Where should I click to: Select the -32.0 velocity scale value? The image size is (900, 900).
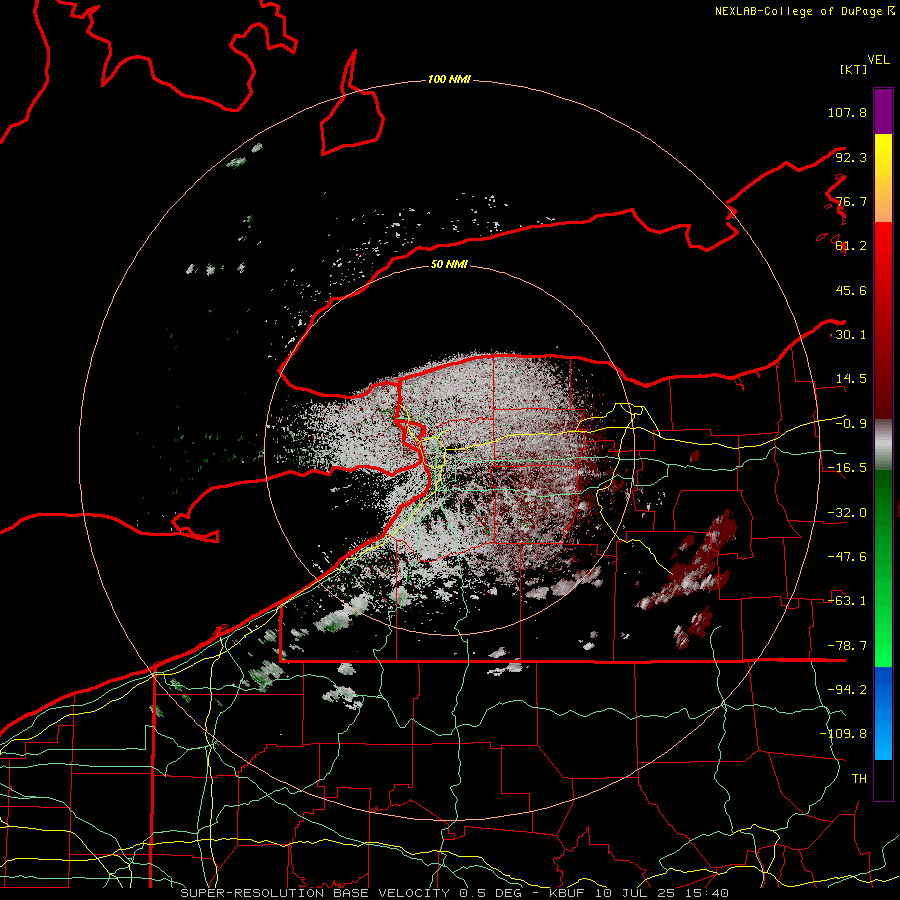pos(847,513)
